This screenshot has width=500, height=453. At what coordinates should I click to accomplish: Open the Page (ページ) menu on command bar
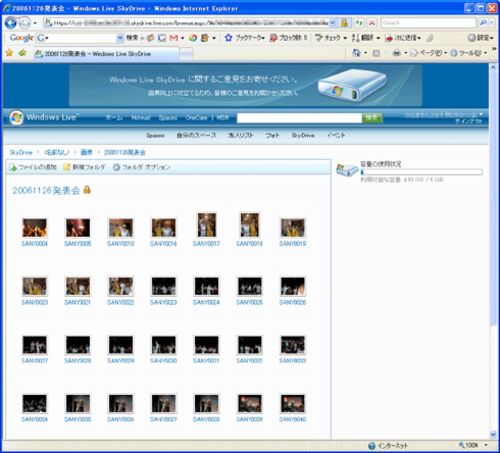tap(428, 53)
